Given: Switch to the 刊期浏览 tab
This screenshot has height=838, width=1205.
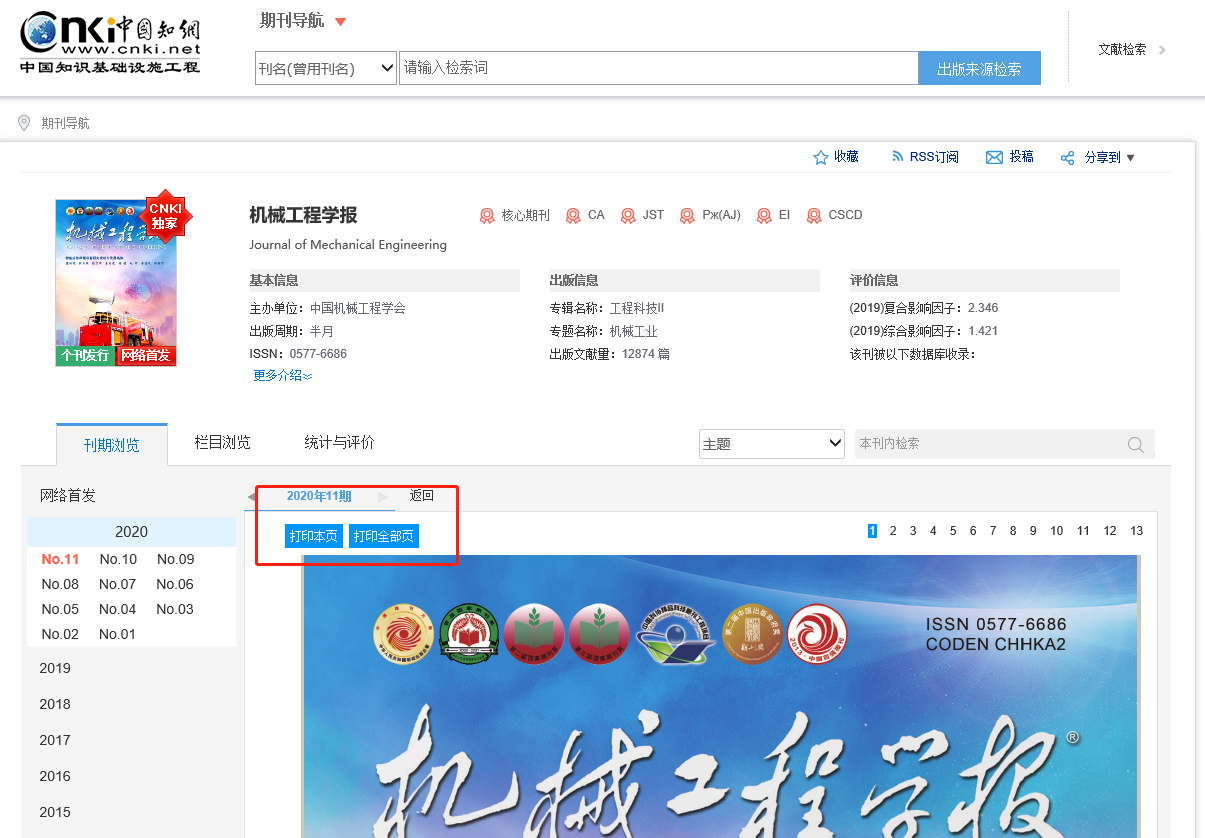Looking at the screenshot, I should tap(112, 445).
